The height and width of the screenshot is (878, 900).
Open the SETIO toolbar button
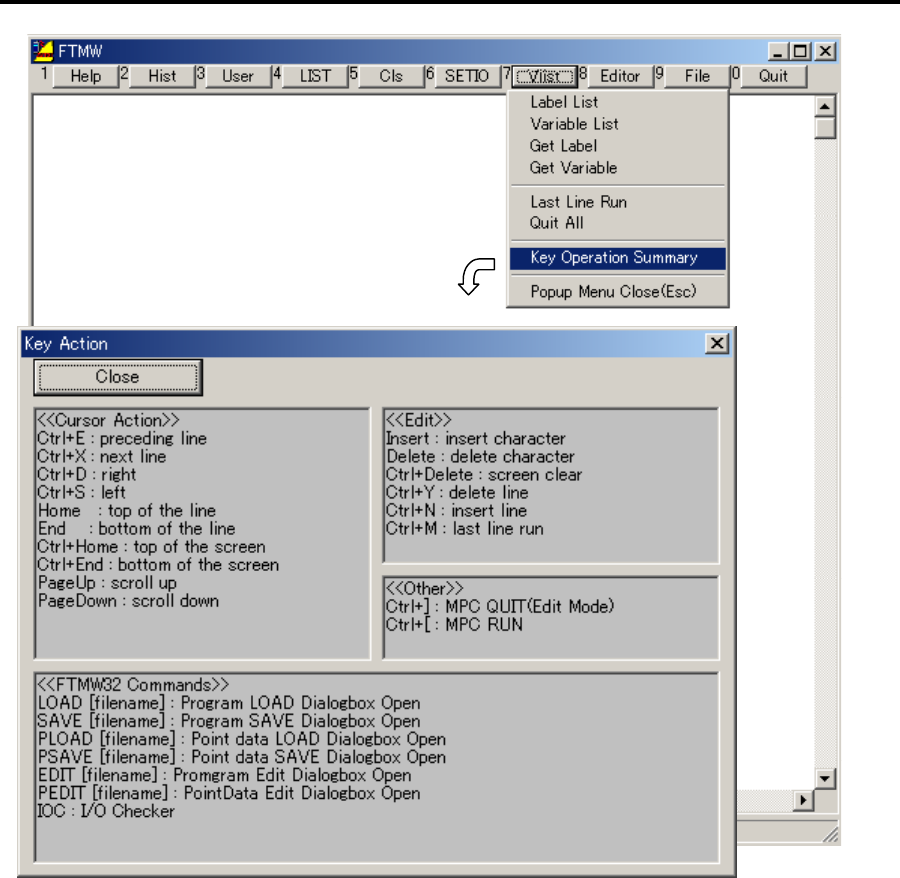coord(467,76)
